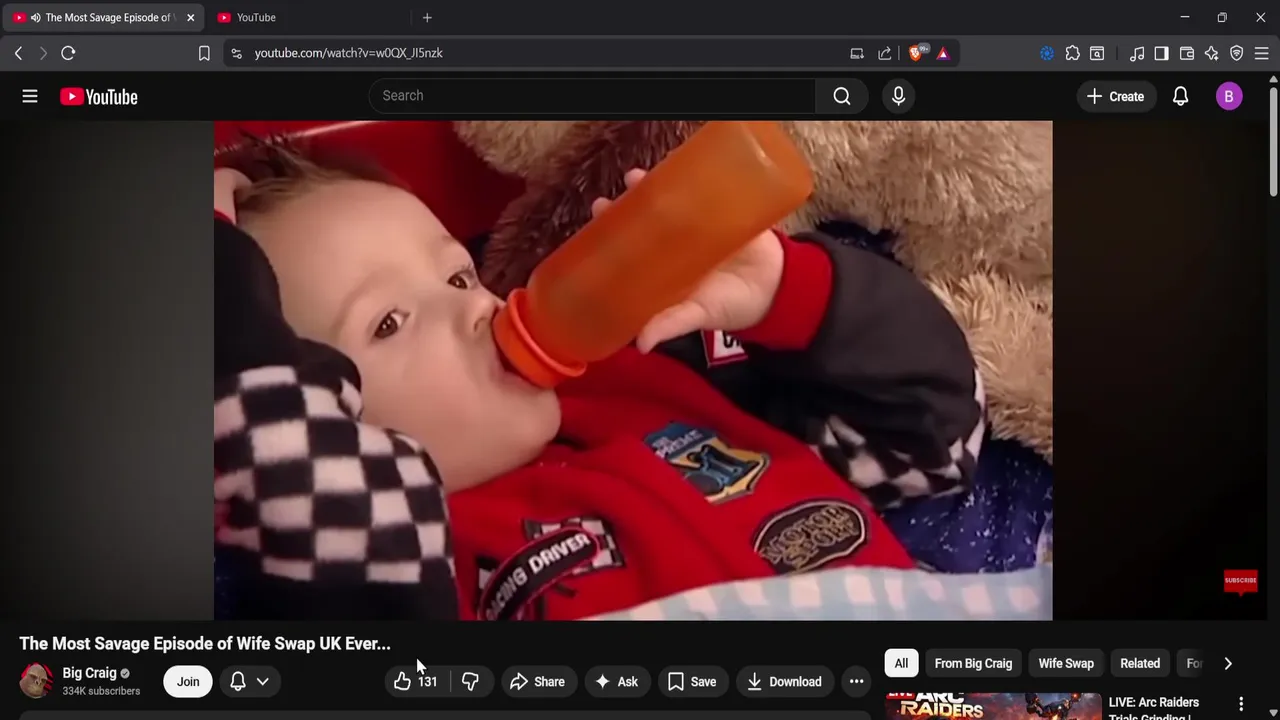The width and height of the screenshot is (1280, 720).
Task: Dislike the video with thumbs down
Action: pos(470,682)
